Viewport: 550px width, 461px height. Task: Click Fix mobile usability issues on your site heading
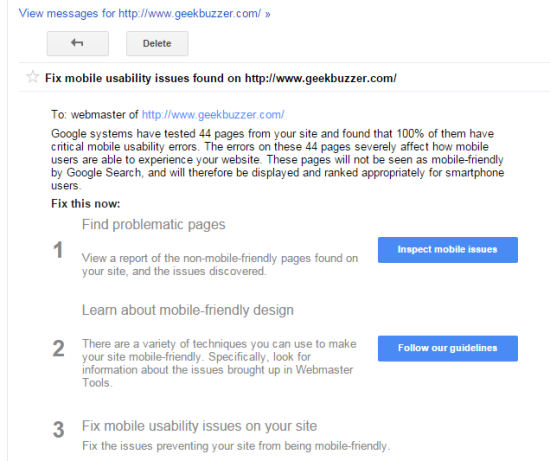[199, 426]
